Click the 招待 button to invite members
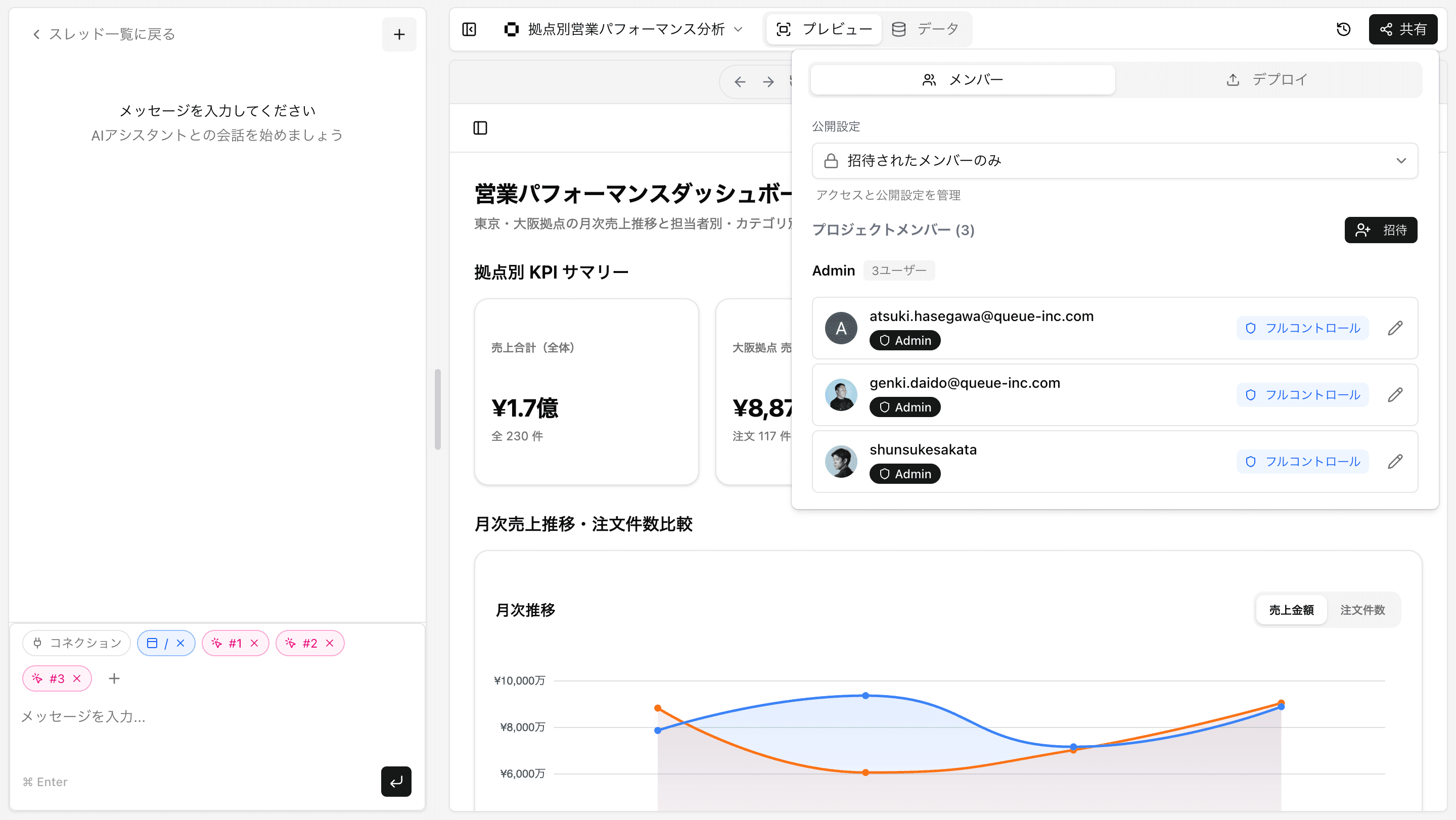1456x820 pixels. [1381, 230]
